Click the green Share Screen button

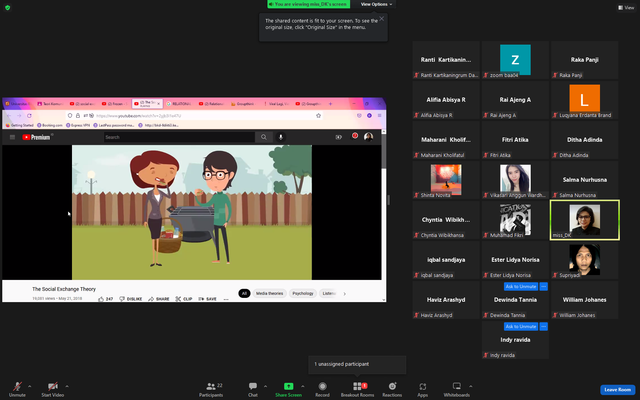click(x=289, y=389)
